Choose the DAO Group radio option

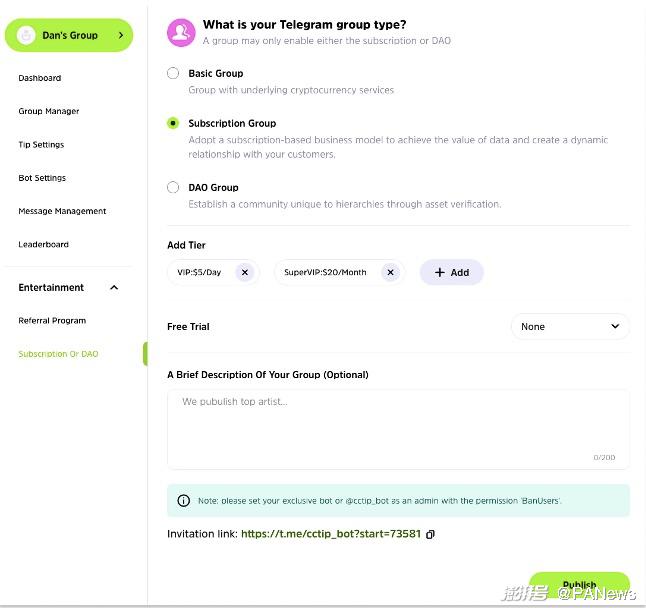(173, 187)
